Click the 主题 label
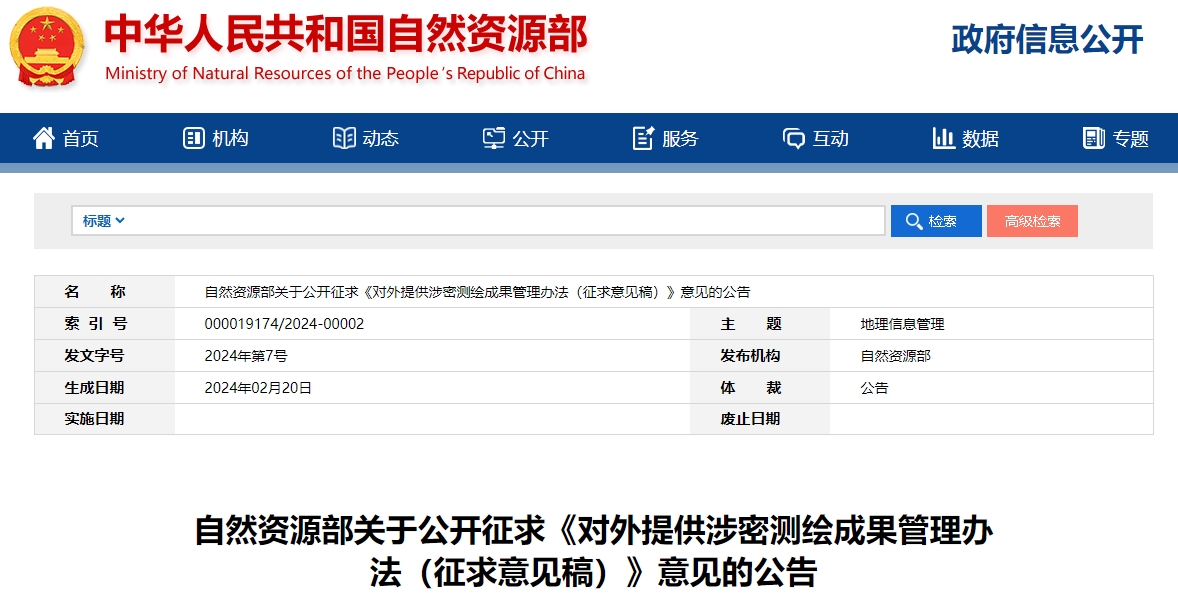The height and width of the screenshot is (596, 1178). [x=751, y=324]
